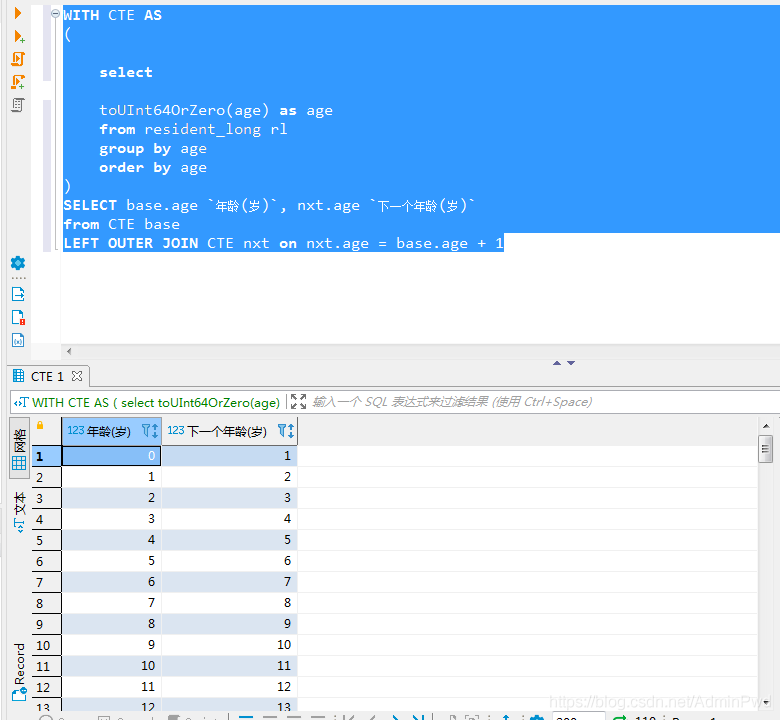Click the 'LEFT OUTER JOIN' keyword in editor
The image size is (780, 720).
tap(131, 243)
